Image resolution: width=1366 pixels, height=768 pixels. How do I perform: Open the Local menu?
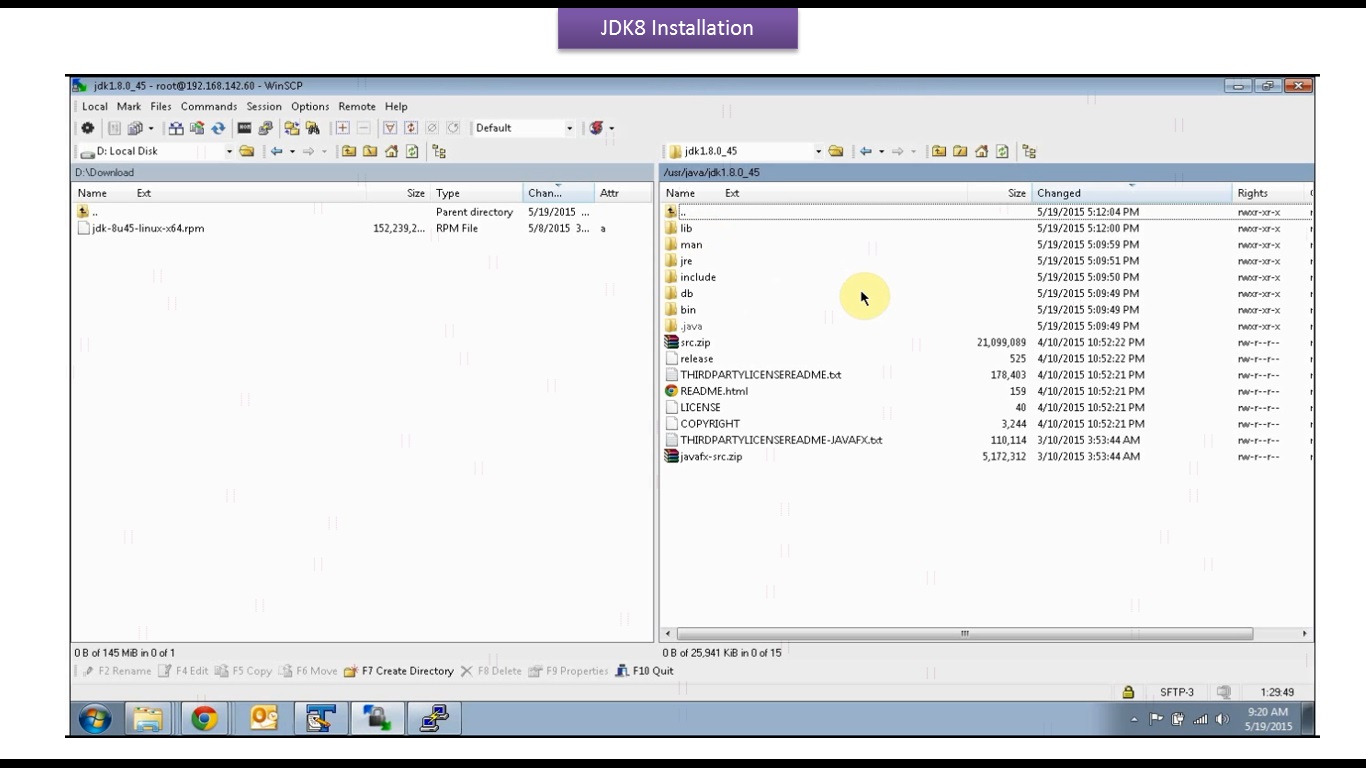95,106
